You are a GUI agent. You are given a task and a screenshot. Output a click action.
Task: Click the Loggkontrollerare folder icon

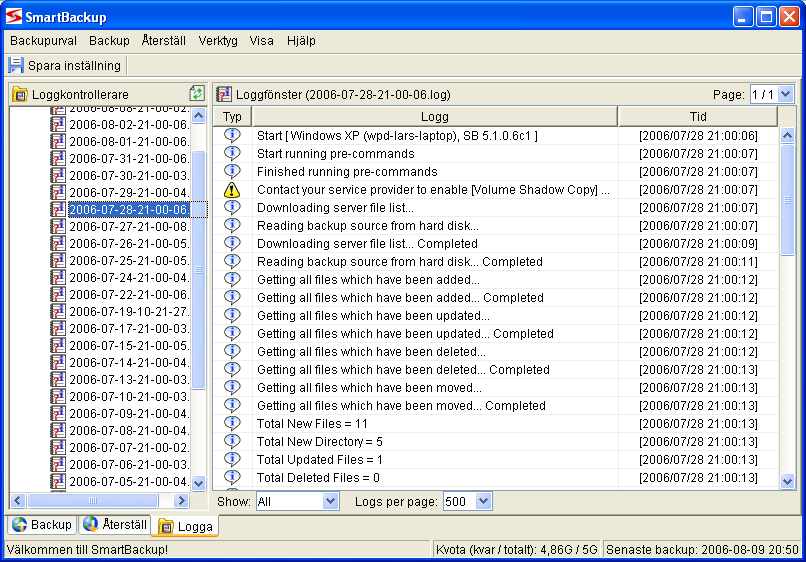[20, 95]
